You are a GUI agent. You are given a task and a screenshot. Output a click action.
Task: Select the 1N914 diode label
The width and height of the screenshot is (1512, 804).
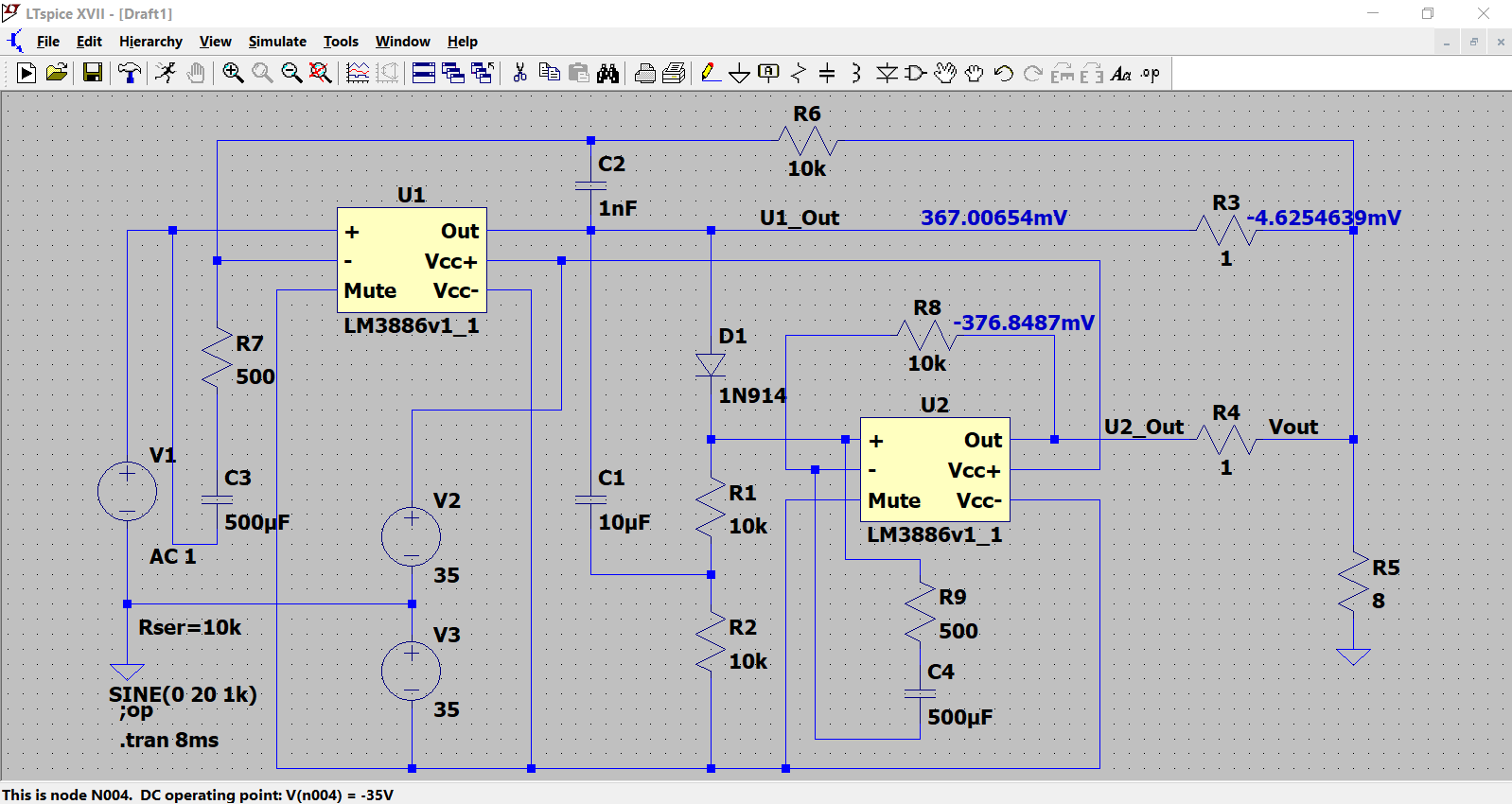[752, 395]
